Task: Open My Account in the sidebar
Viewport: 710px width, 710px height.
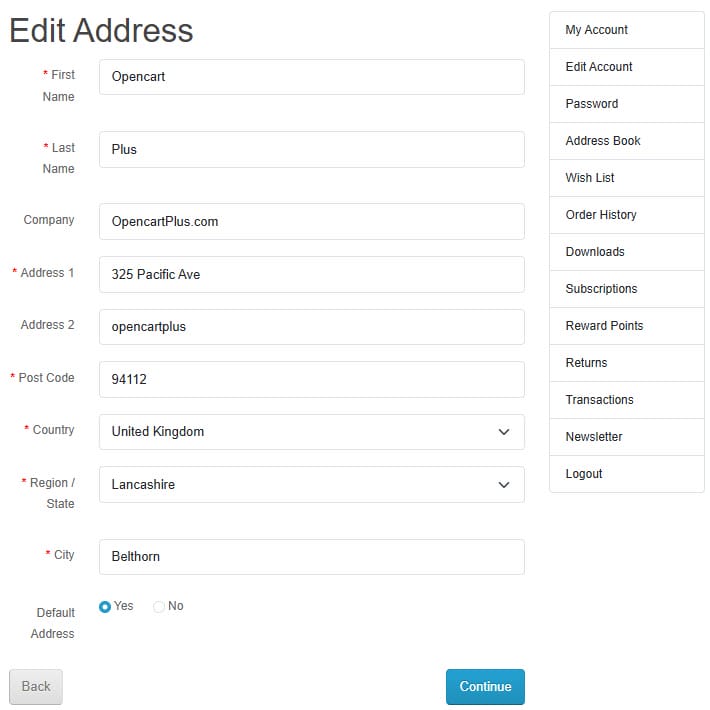Action: point(627,30)
